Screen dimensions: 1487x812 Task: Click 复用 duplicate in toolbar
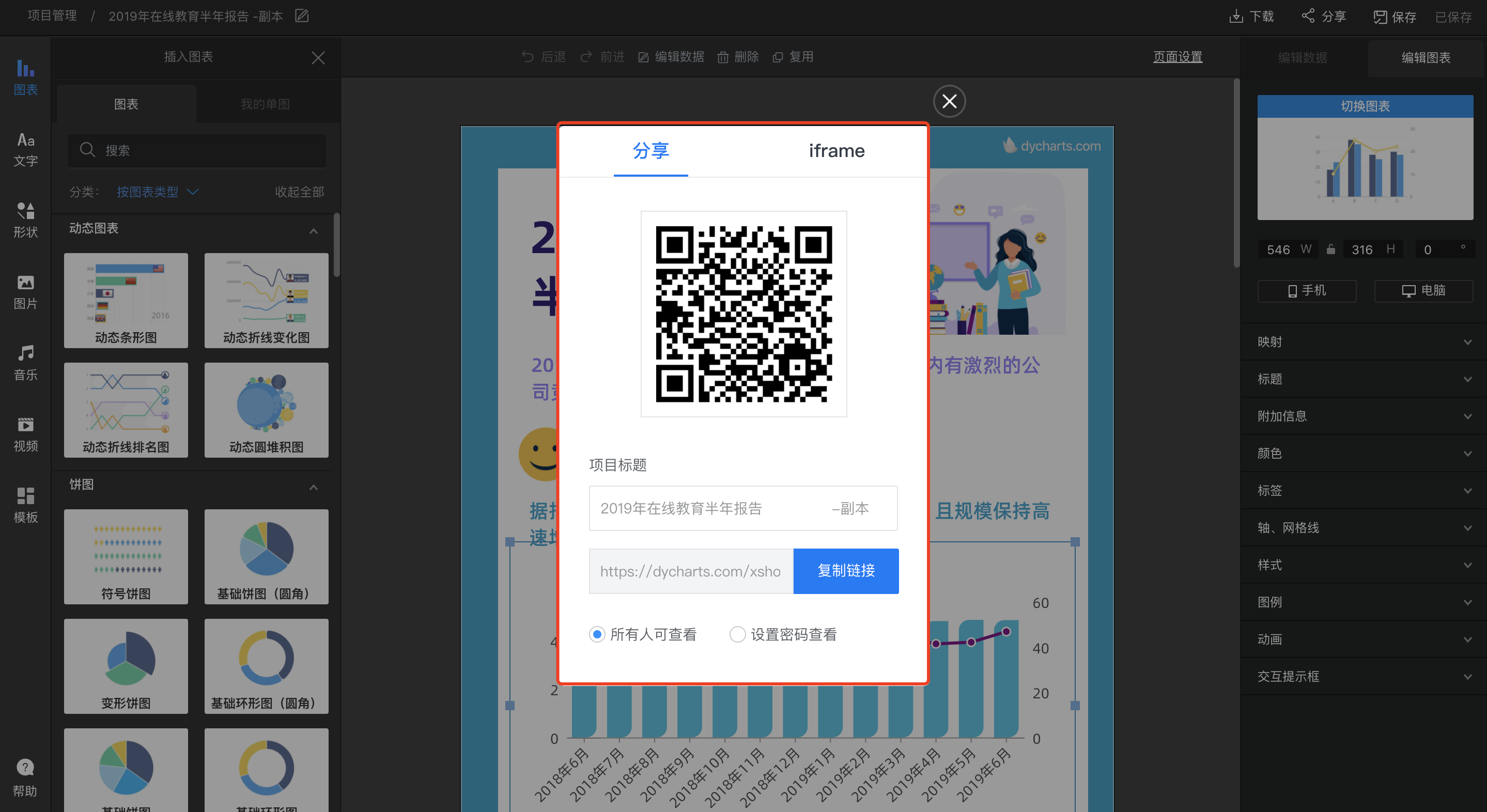pos(793,56)
